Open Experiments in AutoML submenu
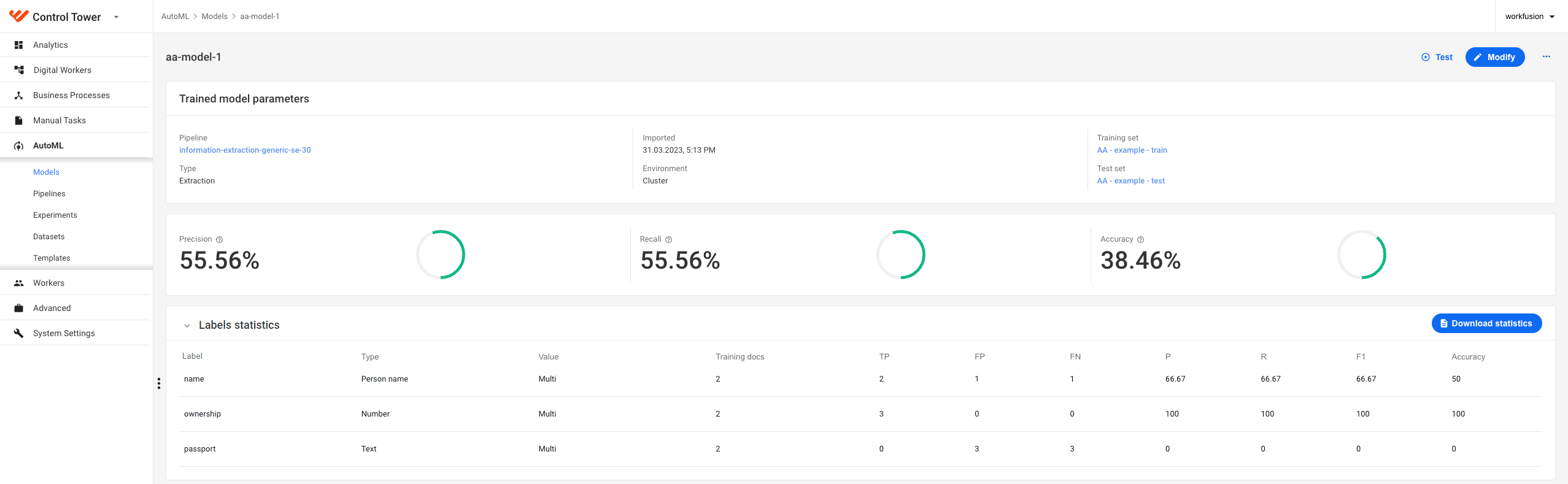The image size is (1568, 484). 55,215
